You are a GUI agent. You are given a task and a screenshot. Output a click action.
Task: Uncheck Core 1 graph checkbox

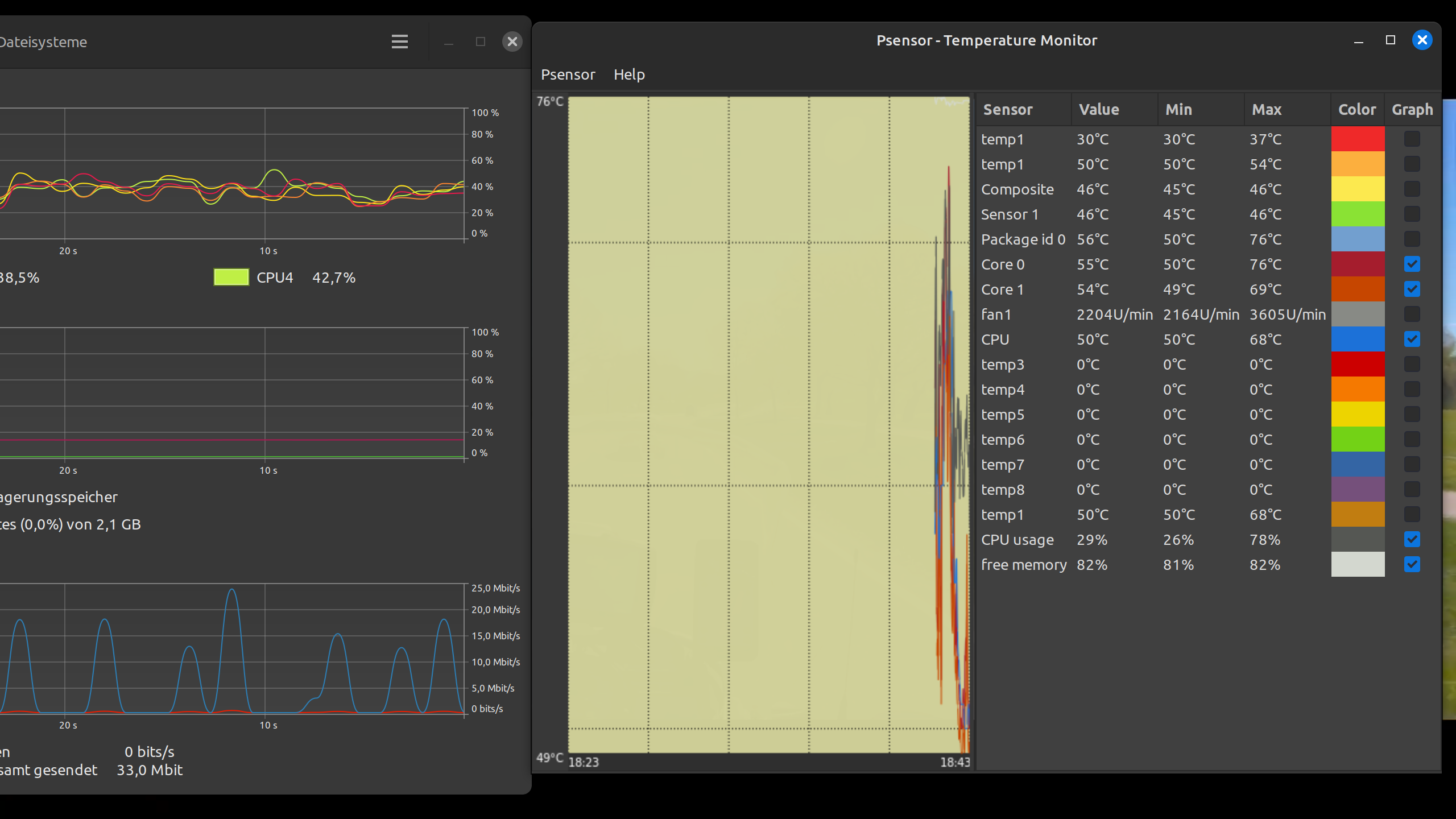click(x=1412, y=289)
